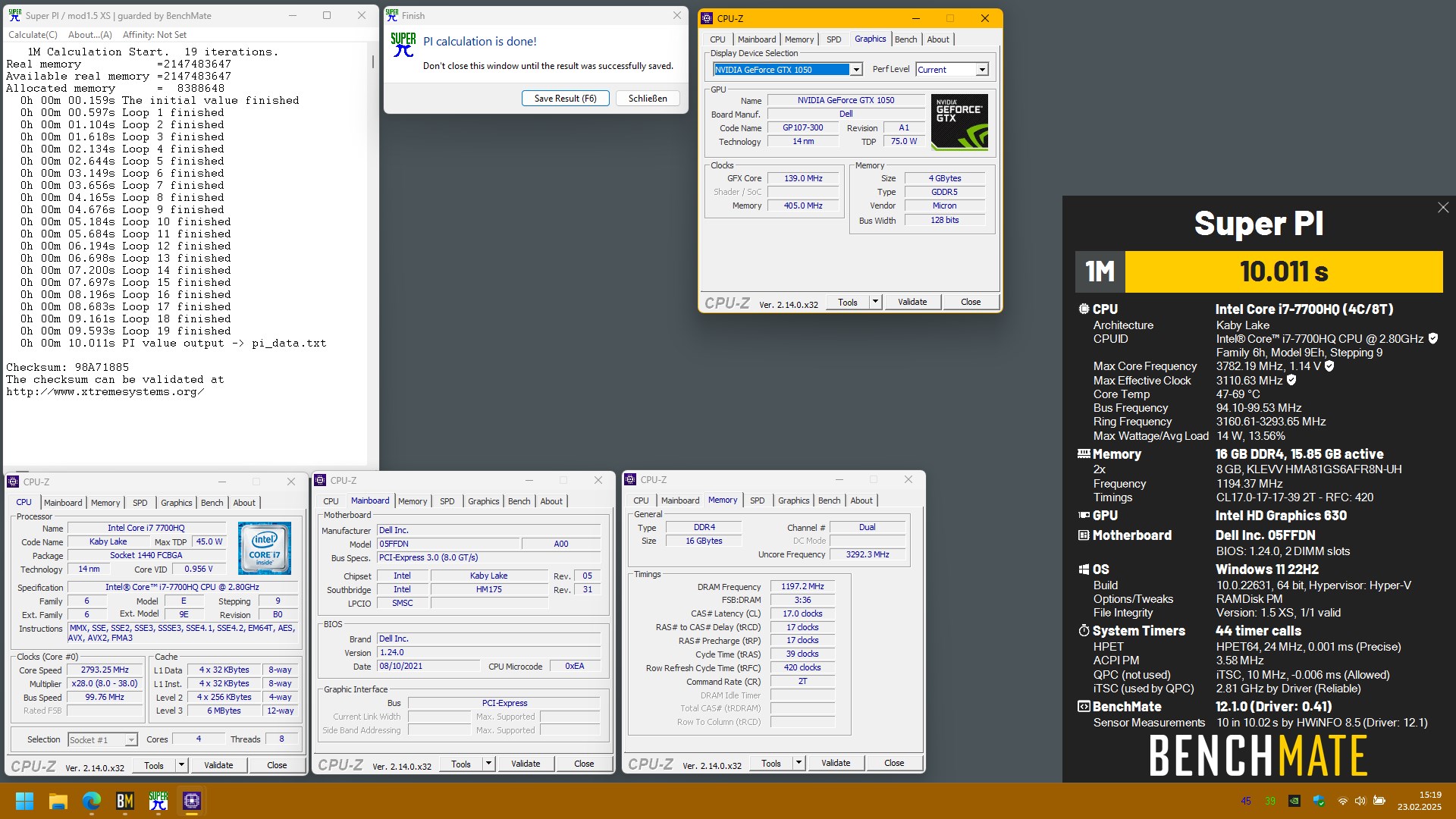Click the 10.011 s result banner

1284,271
